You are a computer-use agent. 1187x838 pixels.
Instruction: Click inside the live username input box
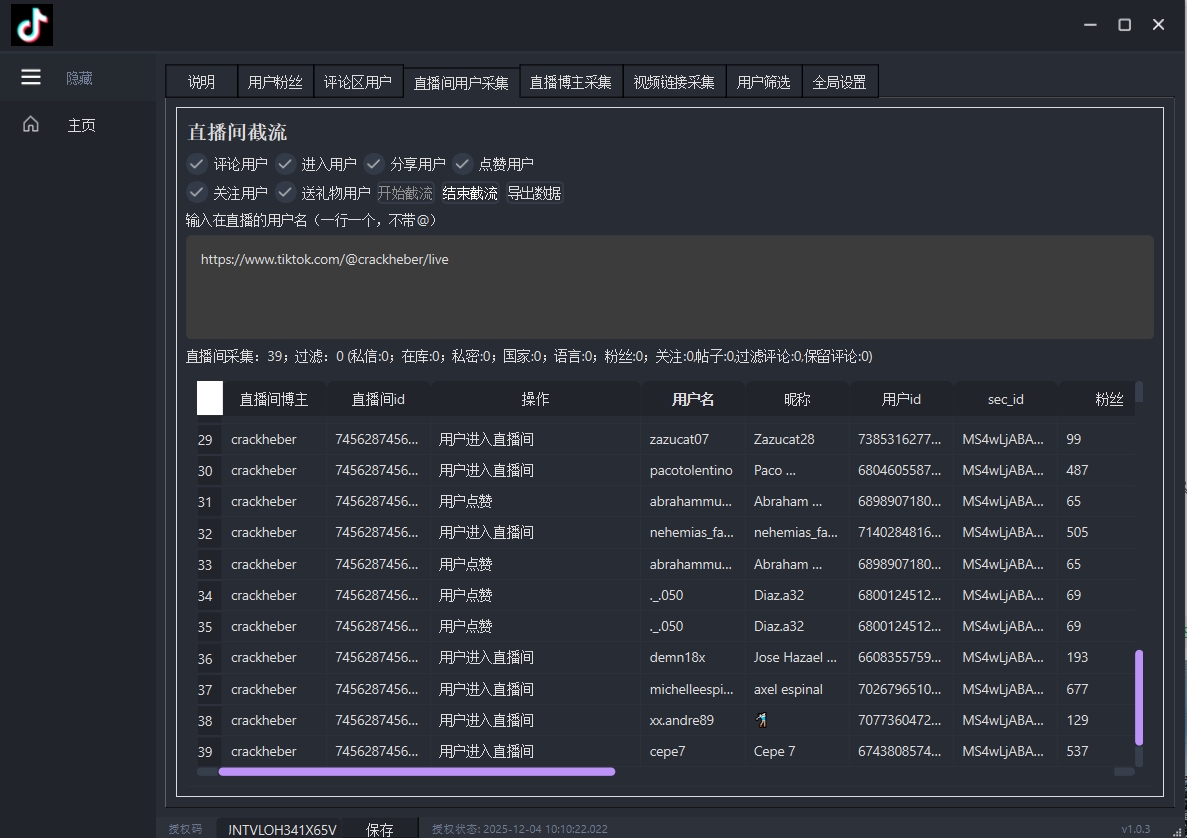point(669,288)
